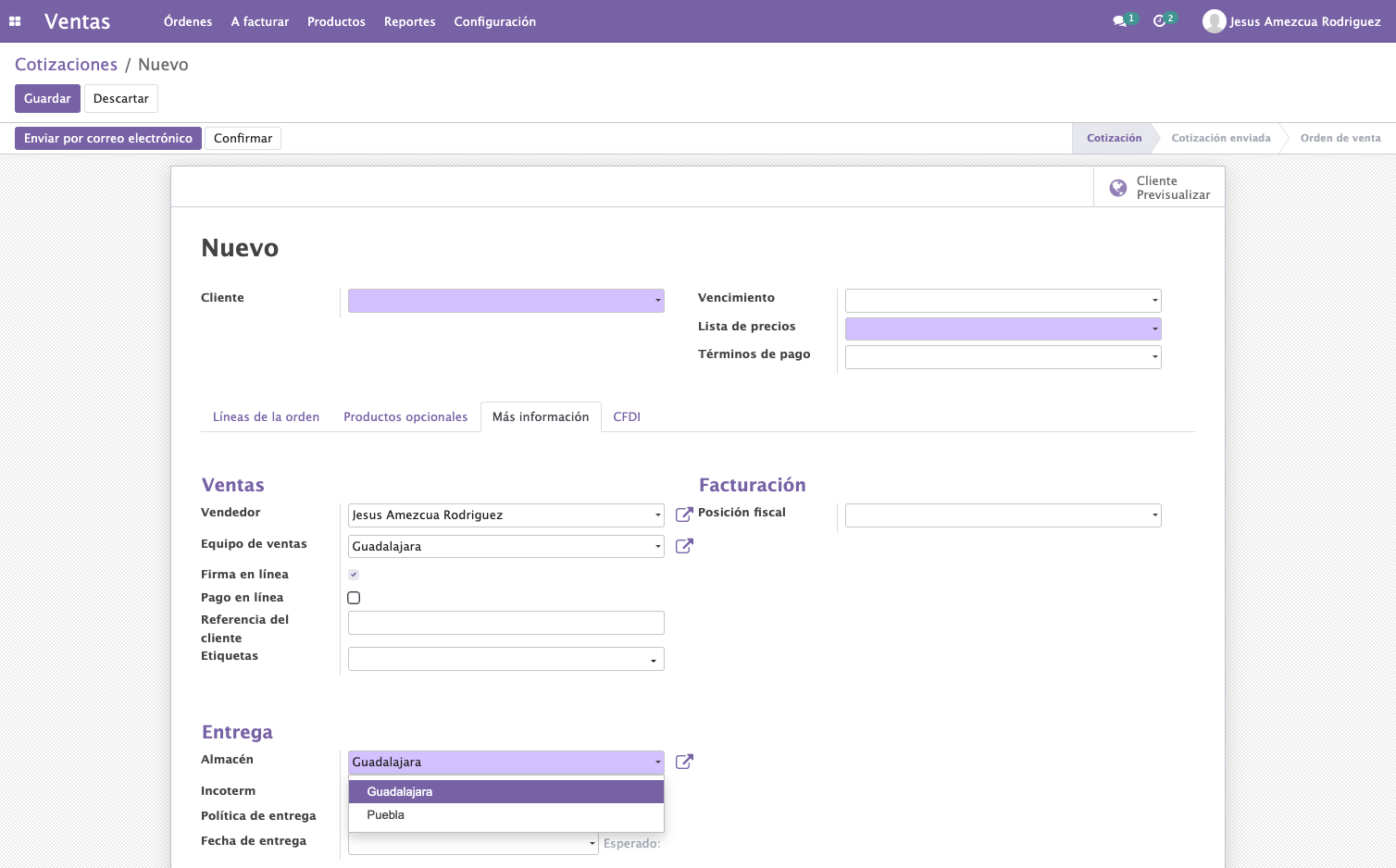Click Enviar por correo electrónico button
The width and height of the screenshot is (1396, 868).
[x=108, y=139]
